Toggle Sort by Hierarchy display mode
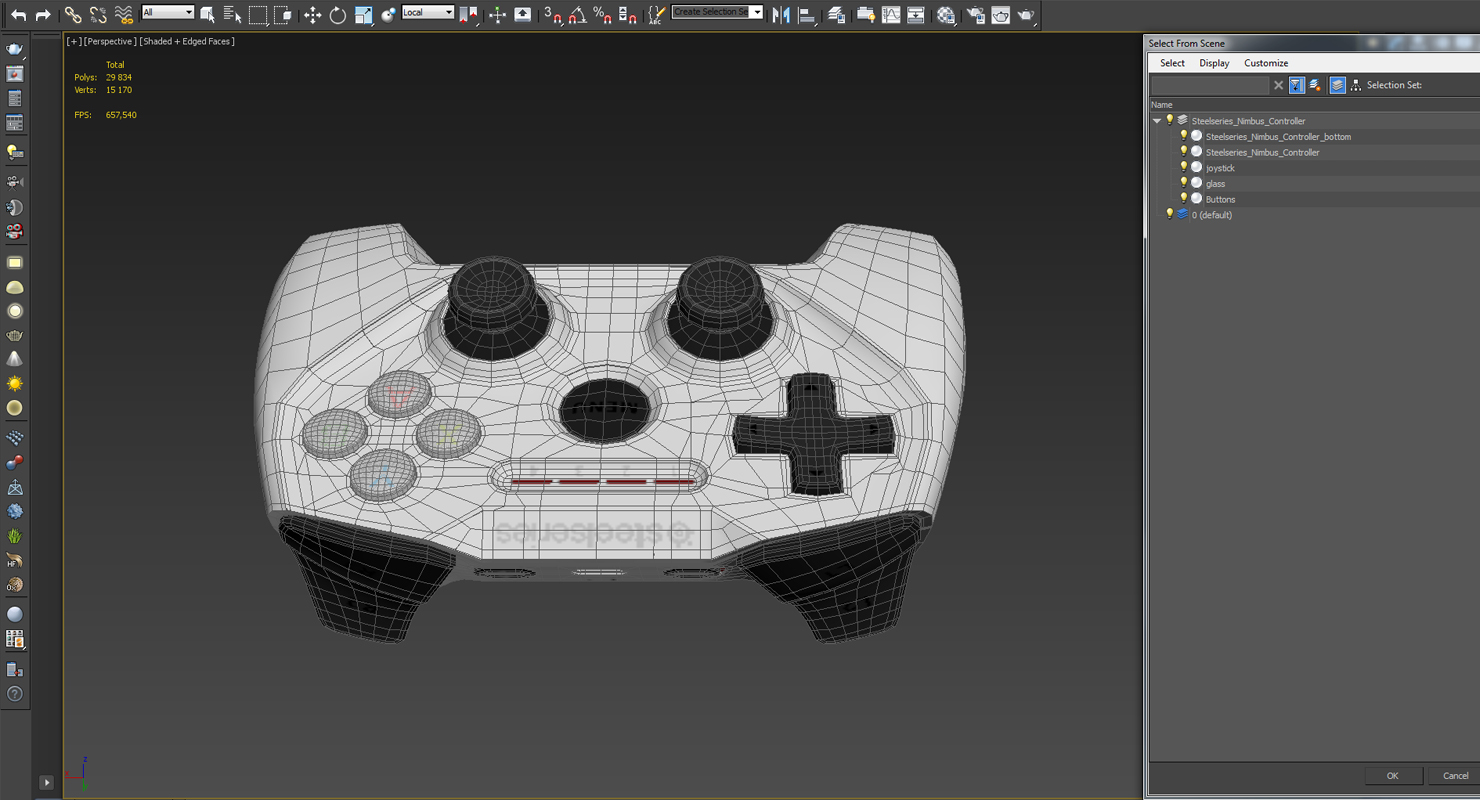The image size is (1480, 800). coord(1356,86)
